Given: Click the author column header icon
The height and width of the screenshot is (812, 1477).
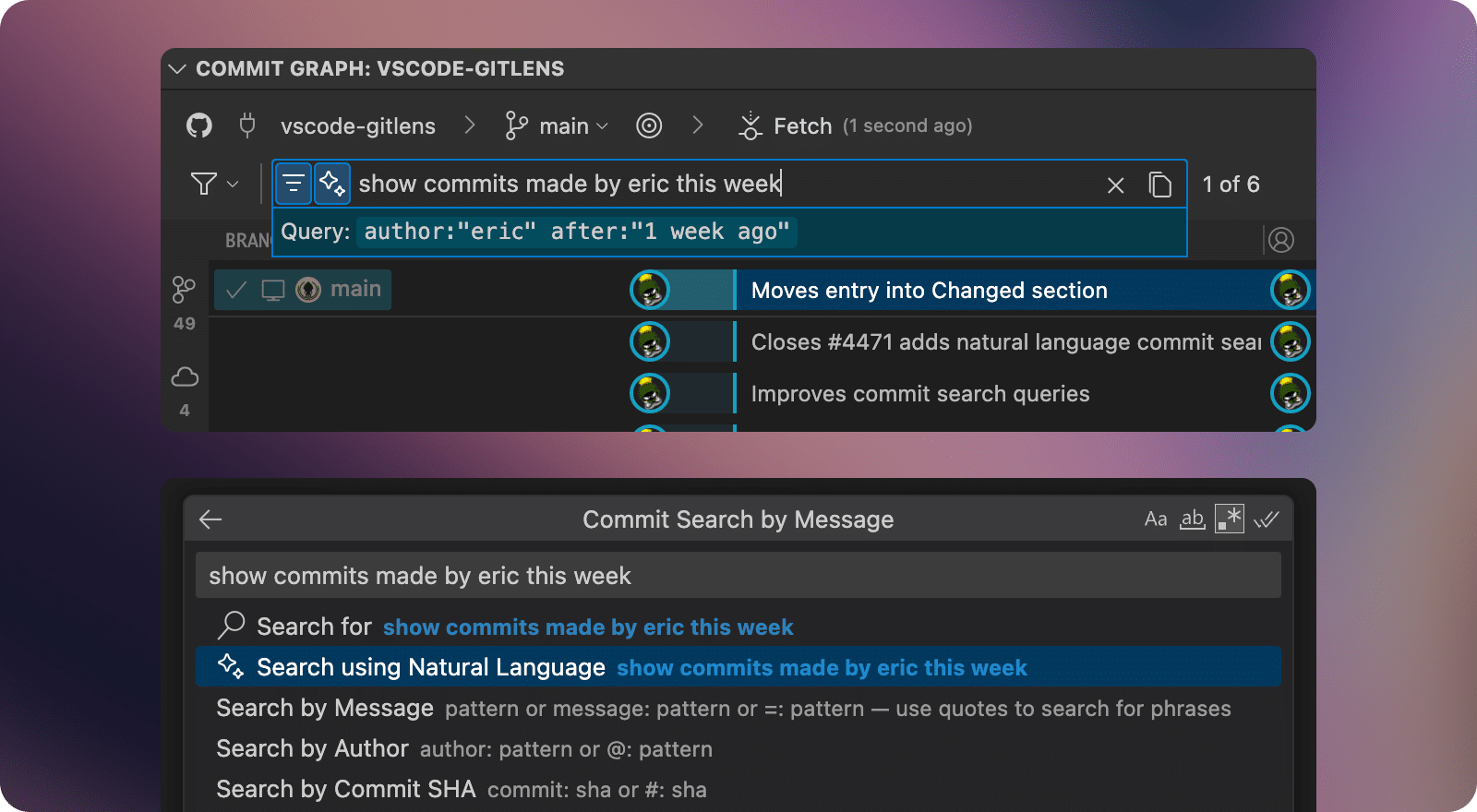Looking at the screenshot, I should pyautogui.click(x=1281, y=240).
